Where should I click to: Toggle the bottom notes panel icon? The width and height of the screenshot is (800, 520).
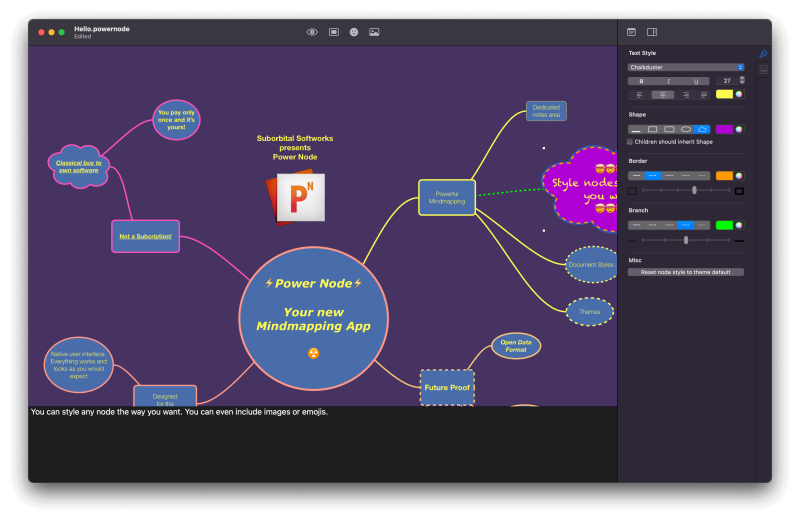coord(631,32)
